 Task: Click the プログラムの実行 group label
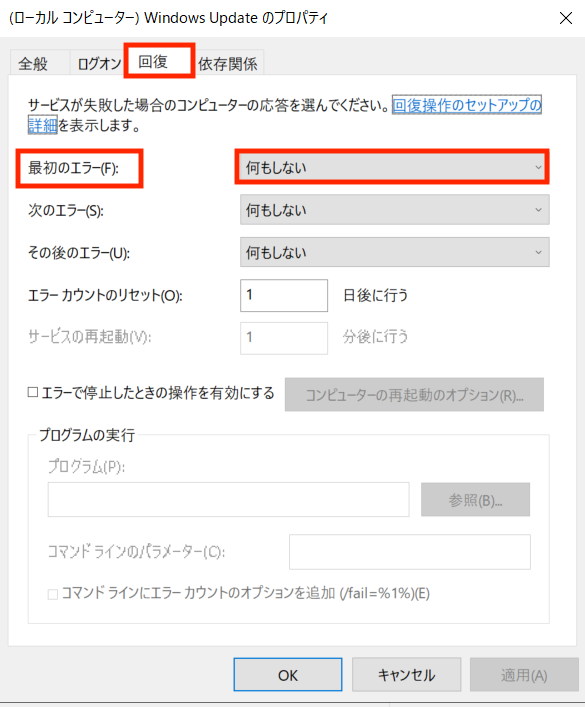(x=87, y=435)
